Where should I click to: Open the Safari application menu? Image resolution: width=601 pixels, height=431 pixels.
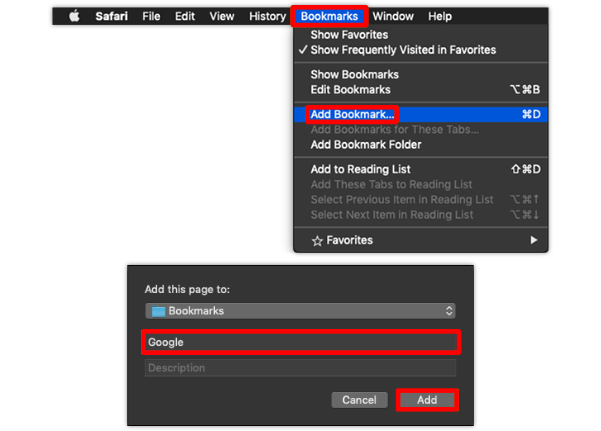[112, 16]
